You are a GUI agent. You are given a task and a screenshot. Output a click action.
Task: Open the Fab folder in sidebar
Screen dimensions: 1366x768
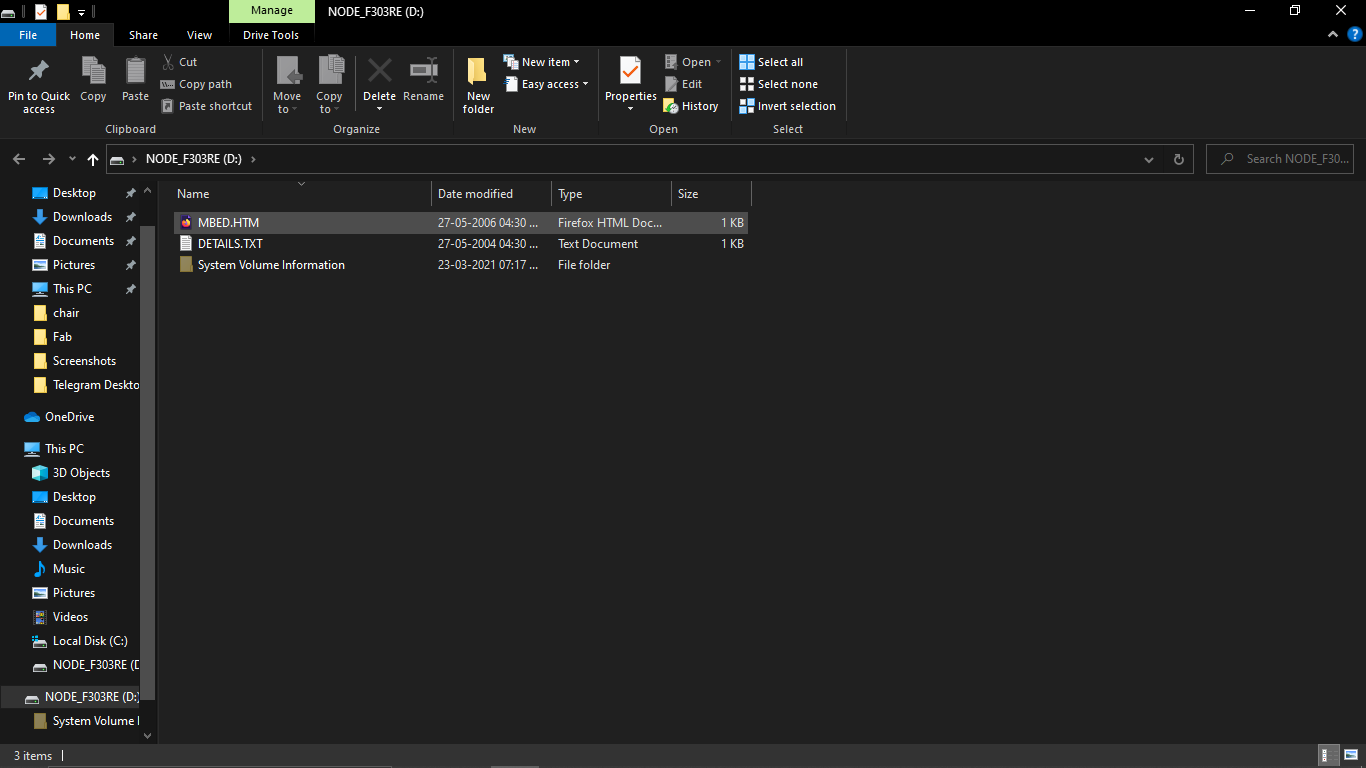[x=62, y=337]
